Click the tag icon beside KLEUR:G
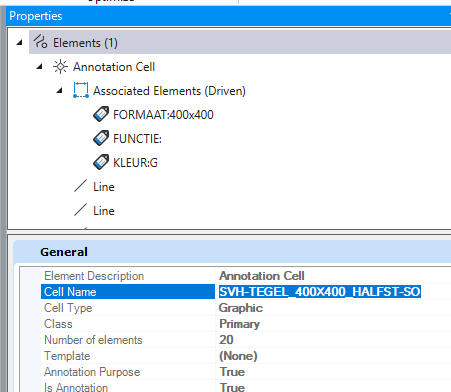The width and height of the screenshot is (451, 392). click(x=101, y=162)
